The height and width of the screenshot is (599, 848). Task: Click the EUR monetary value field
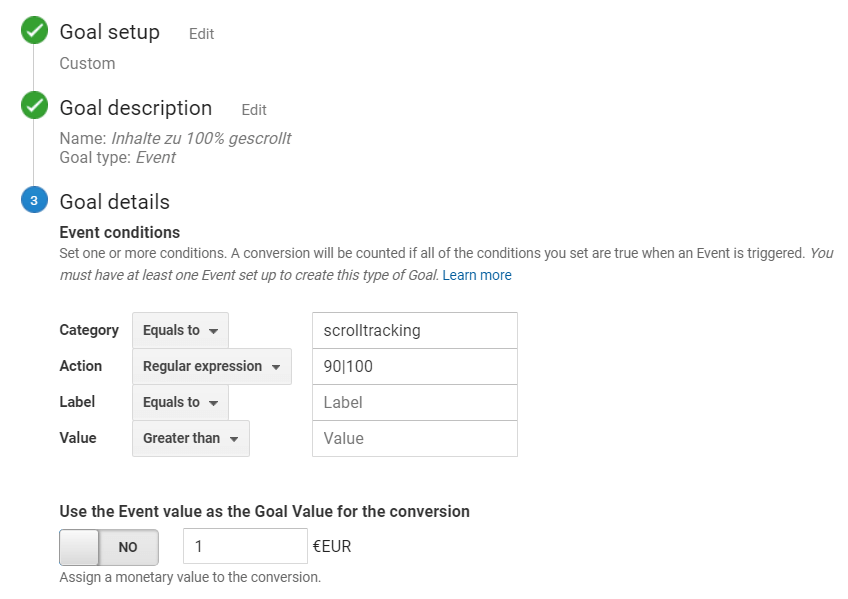(x=244, y=546)
